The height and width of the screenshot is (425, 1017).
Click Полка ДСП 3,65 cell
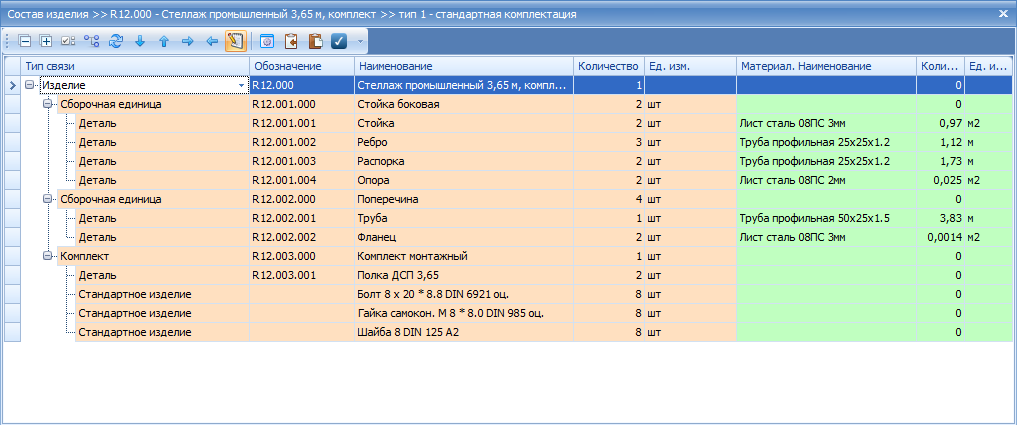[x=464, y=276]
